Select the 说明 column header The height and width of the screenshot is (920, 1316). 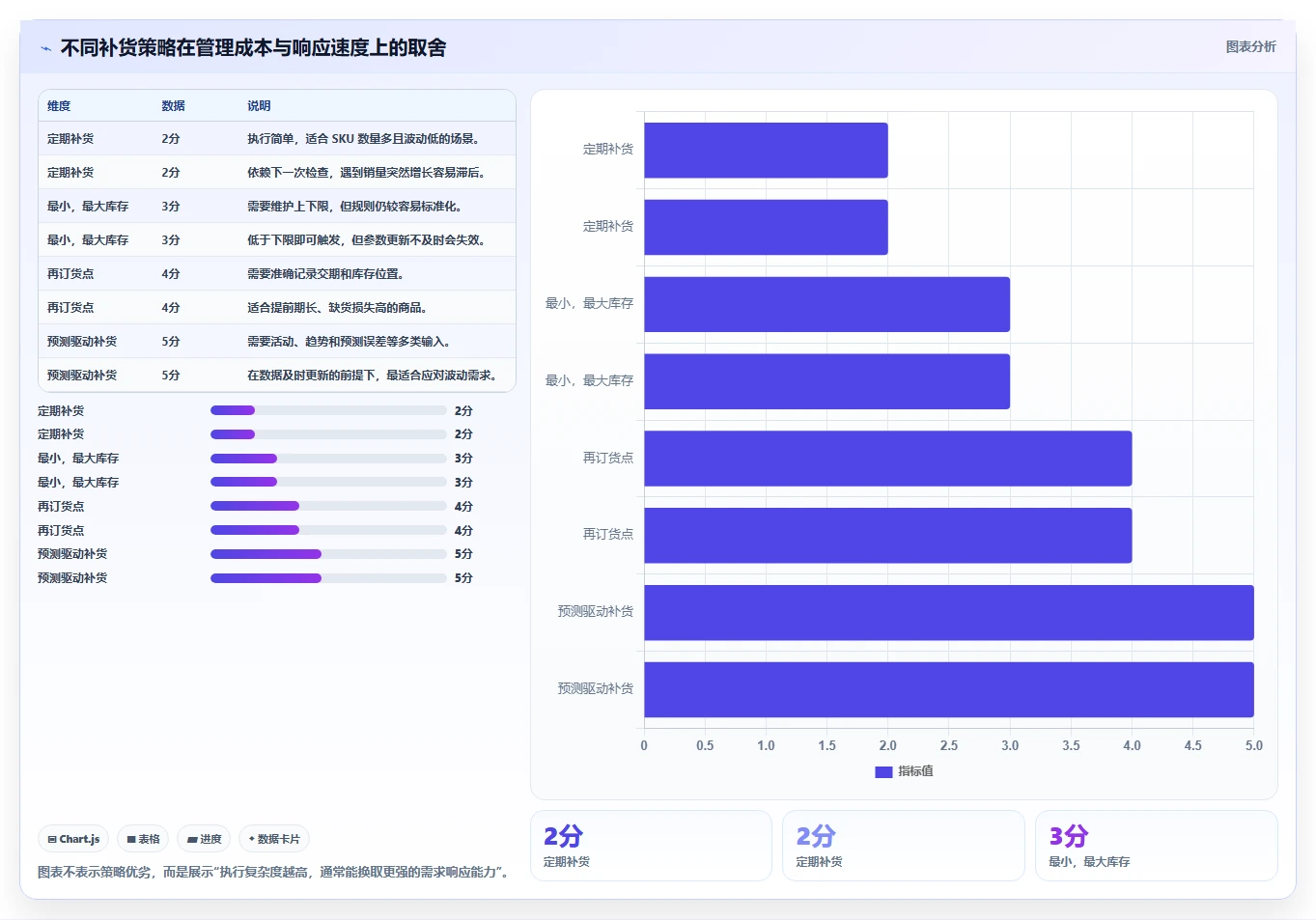[259, 106]
